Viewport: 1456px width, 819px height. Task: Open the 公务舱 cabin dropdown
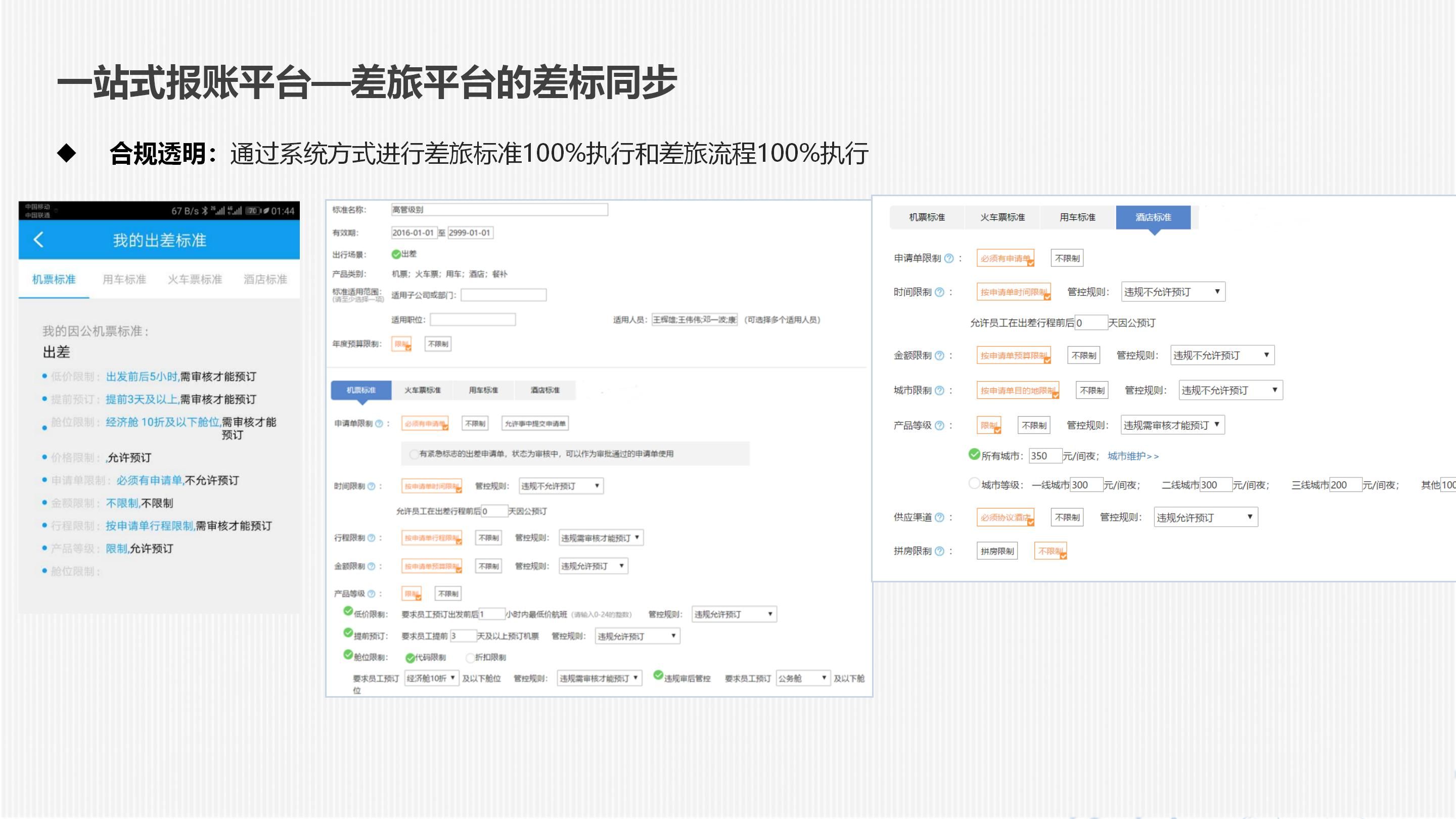pyautogui.click(x=803, y=678)
